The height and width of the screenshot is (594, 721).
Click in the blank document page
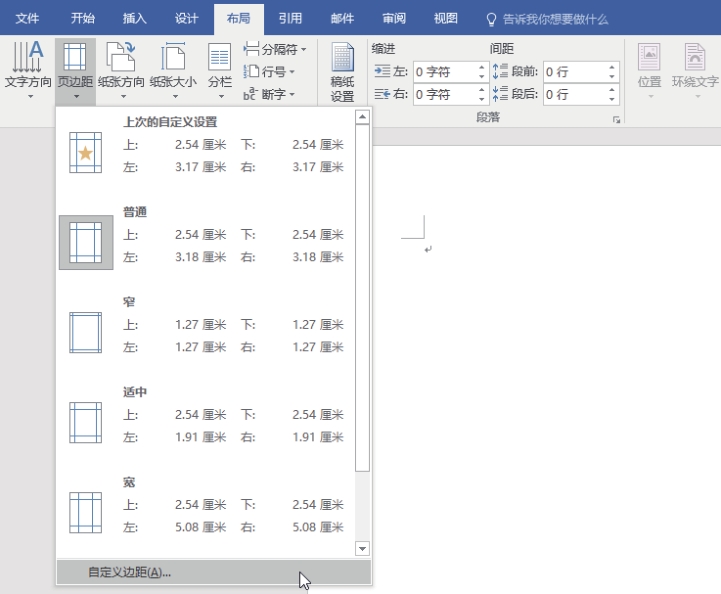(x=547, y=368)
